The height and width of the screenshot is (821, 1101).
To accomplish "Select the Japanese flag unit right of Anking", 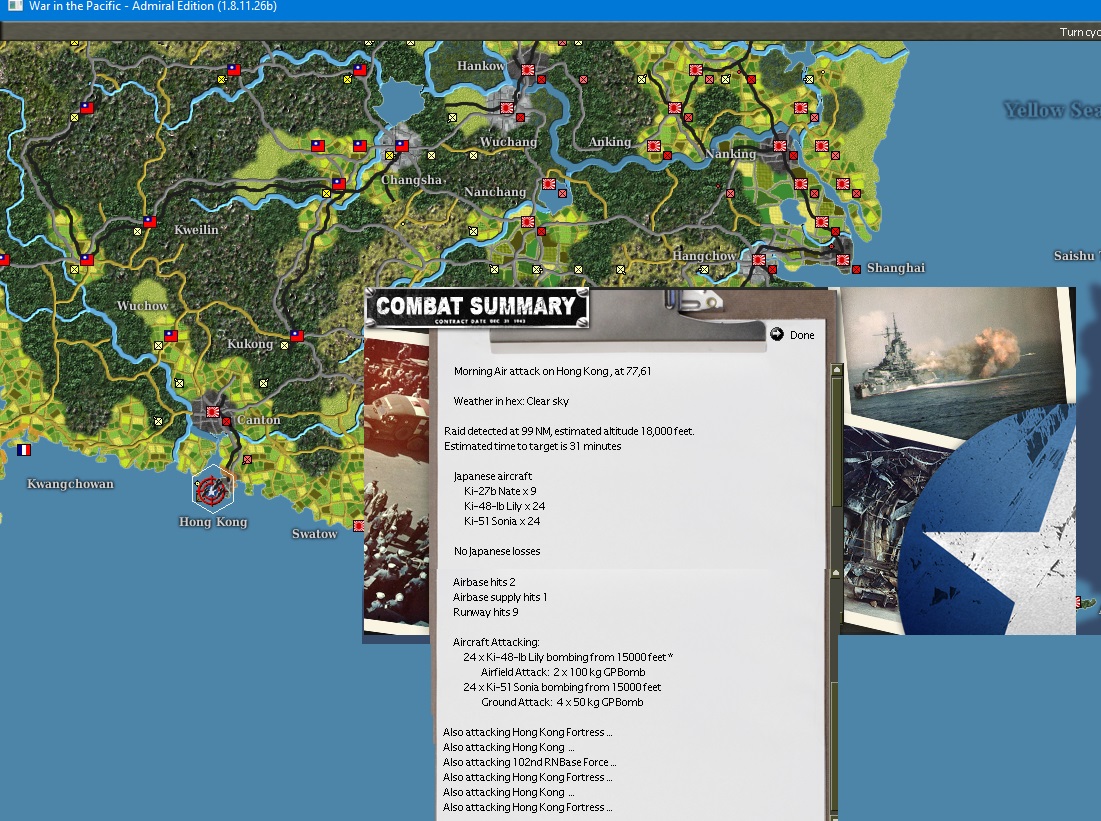I will coord(654,146).
